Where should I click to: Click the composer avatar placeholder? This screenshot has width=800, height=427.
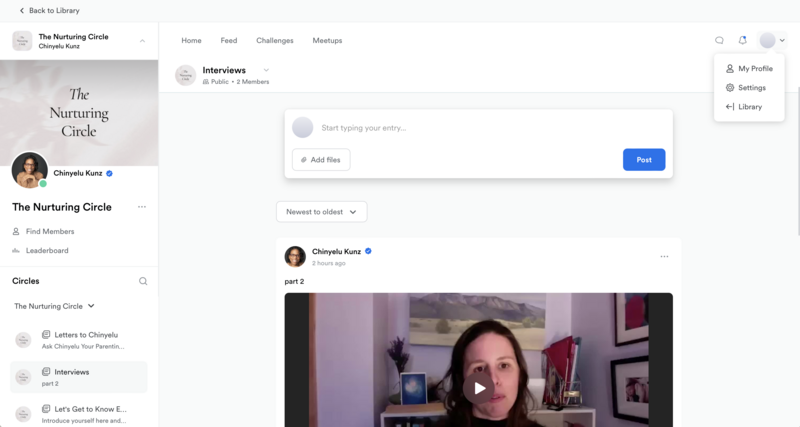tap(303, 128)
